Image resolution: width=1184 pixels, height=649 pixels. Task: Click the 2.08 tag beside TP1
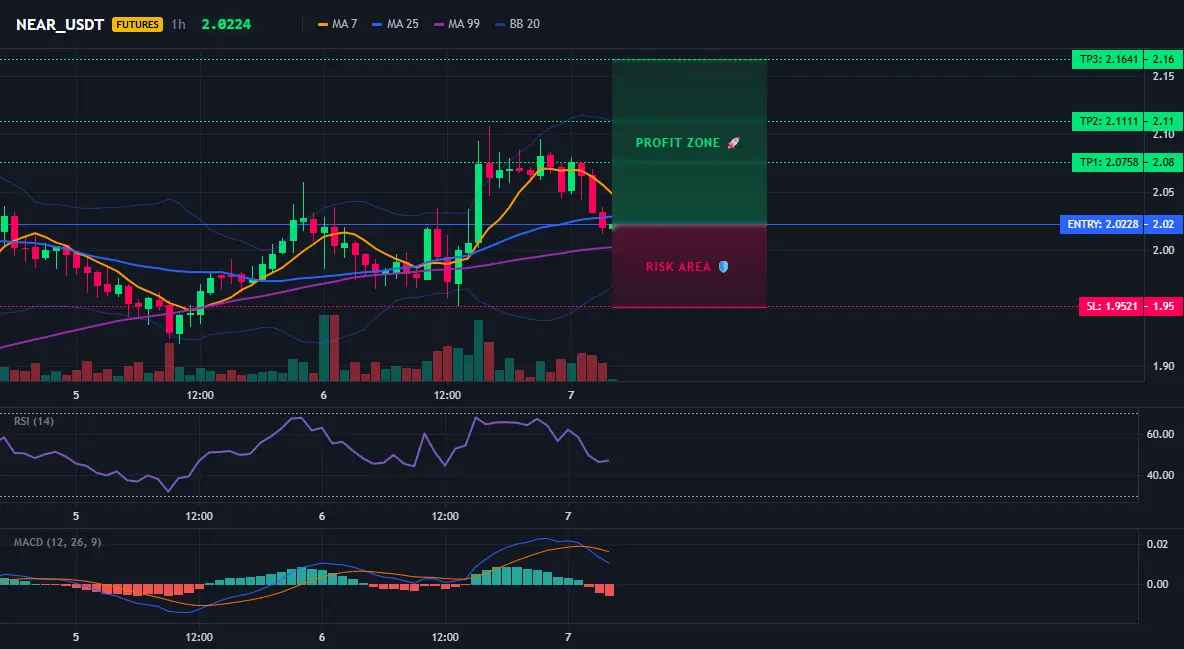tap(1164, 162)
